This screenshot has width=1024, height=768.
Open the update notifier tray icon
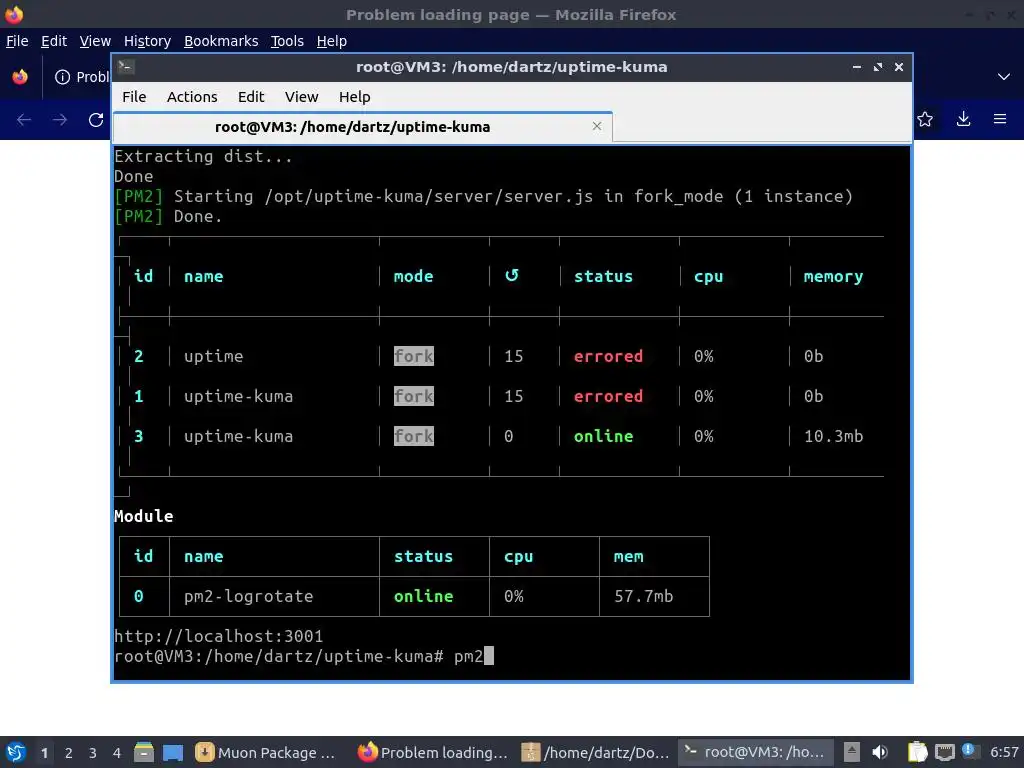(968, 750)
